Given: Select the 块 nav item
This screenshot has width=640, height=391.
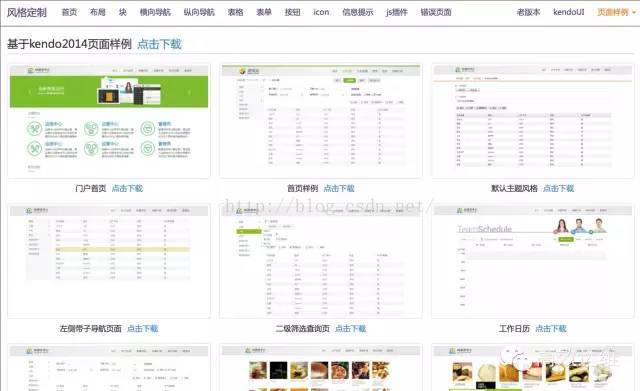Looking at the screenshot, I should (122, 12).
